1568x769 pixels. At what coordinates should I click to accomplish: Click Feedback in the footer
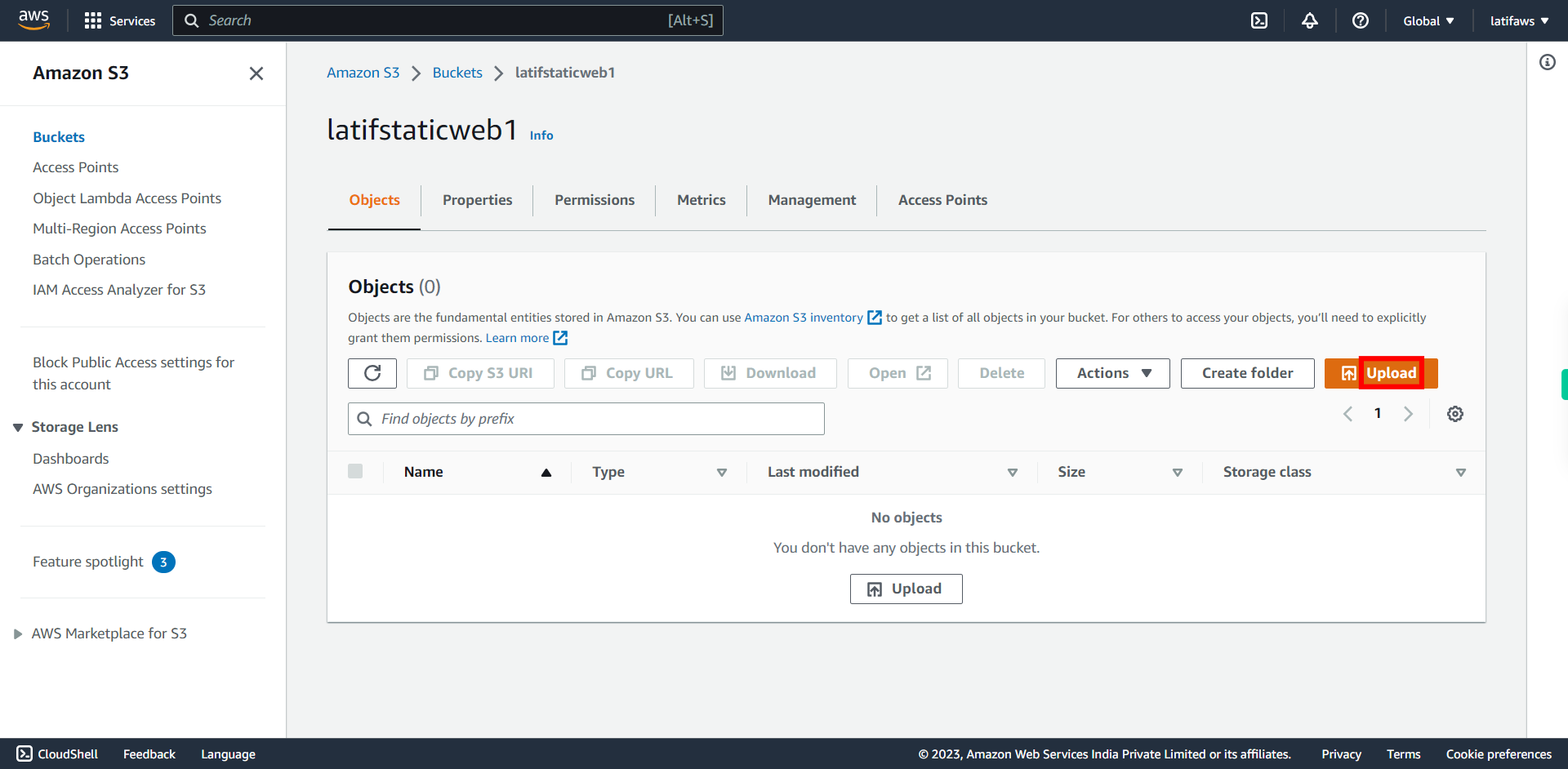pyautogui.click(x=149, y=754)
